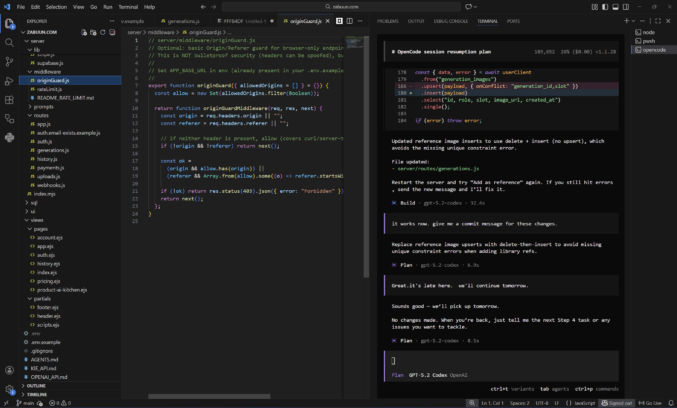677x408 pixels.
Task: Select the opencode terminal instance
Action: click(653, 49)
